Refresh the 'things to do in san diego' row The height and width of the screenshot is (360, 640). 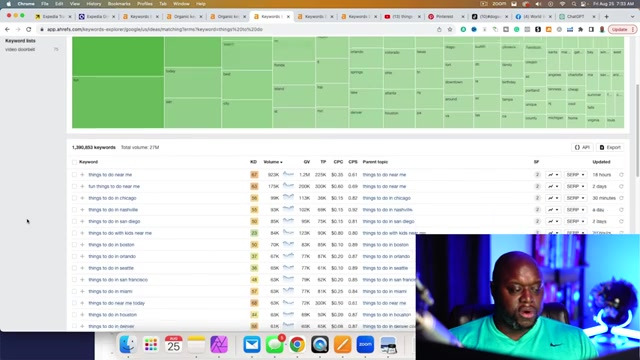point(621,221)
